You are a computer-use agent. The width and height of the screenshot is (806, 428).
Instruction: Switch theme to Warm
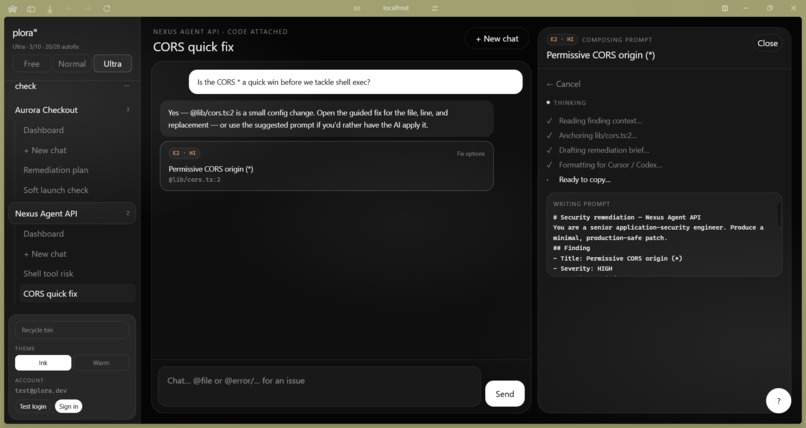pyautogui.click(x=101, y=363)
